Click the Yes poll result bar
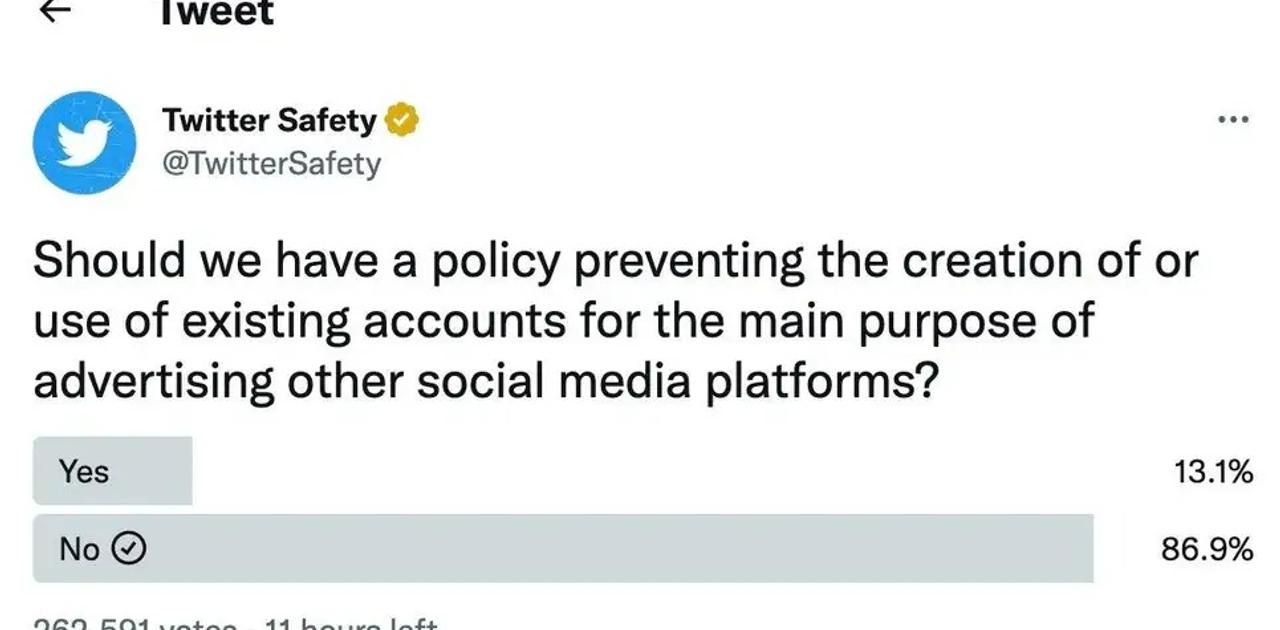 pos(112,471)
